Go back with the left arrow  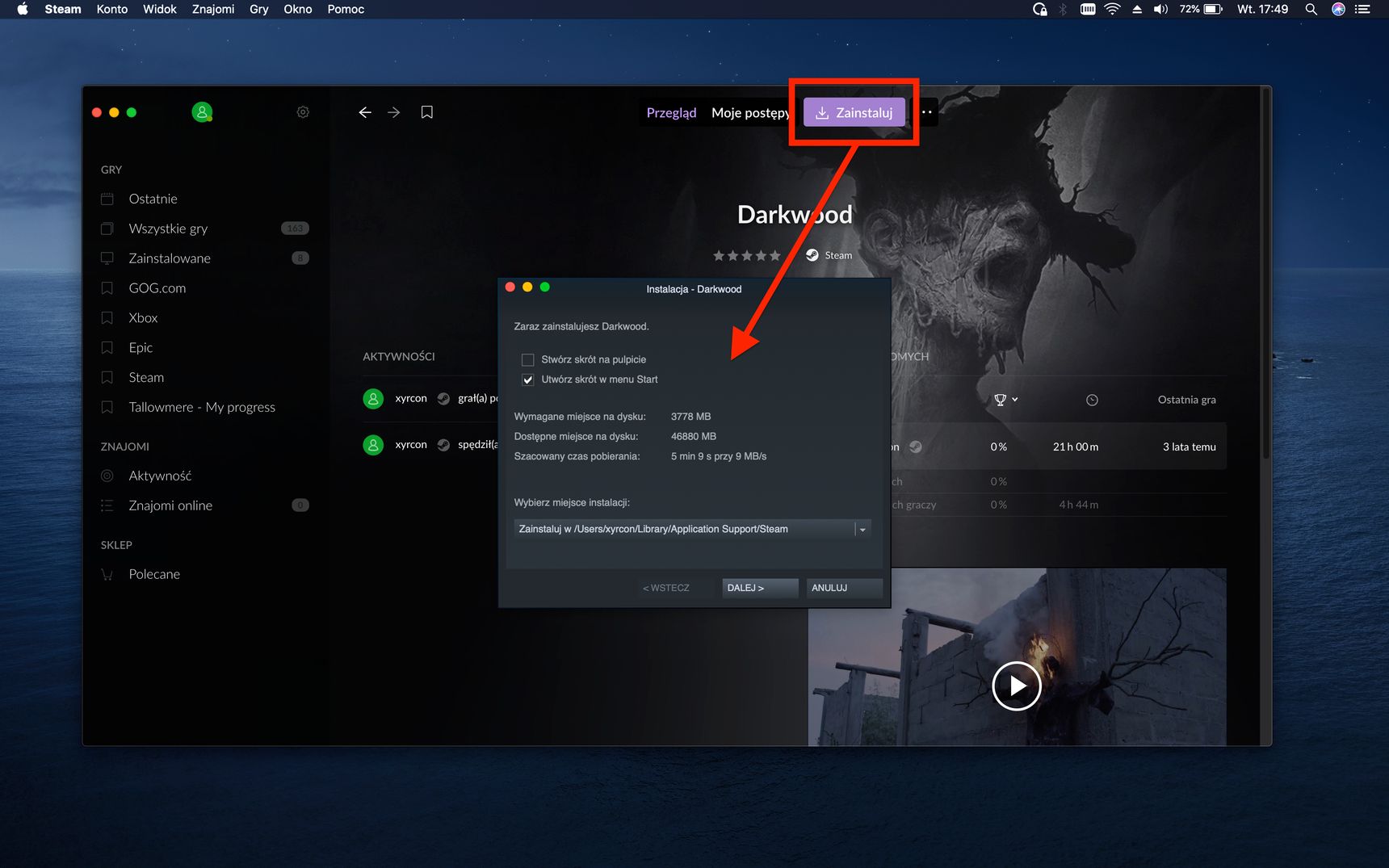point(365,112)
